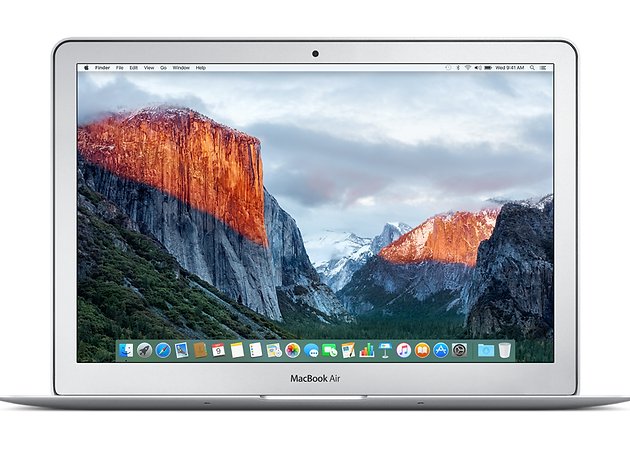Image resolution: width=630 pixels, height=461 pixels.
Task: Open the Apple menu
Action: coord(86,68)
